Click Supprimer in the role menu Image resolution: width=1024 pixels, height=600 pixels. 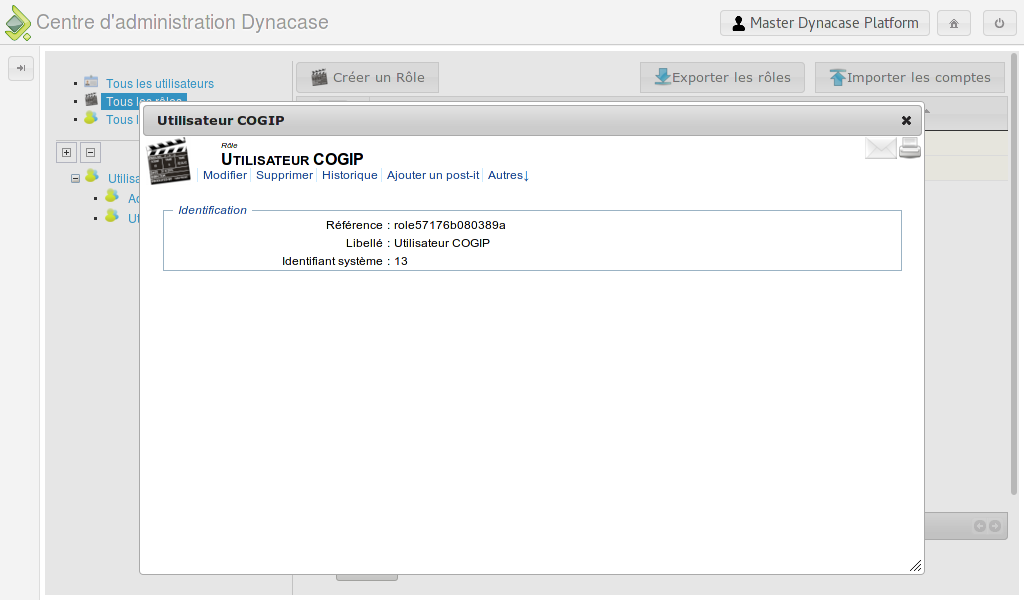(284, 175)
